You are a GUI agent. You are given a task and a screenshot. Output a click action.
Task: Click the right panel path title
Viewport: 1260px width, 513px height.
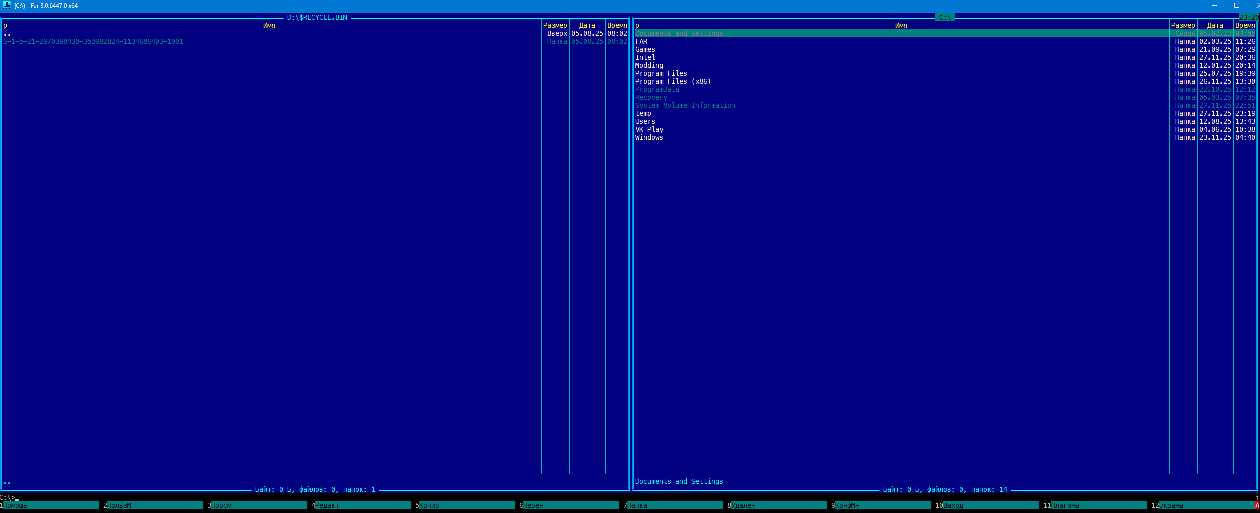tap(945, 18)
